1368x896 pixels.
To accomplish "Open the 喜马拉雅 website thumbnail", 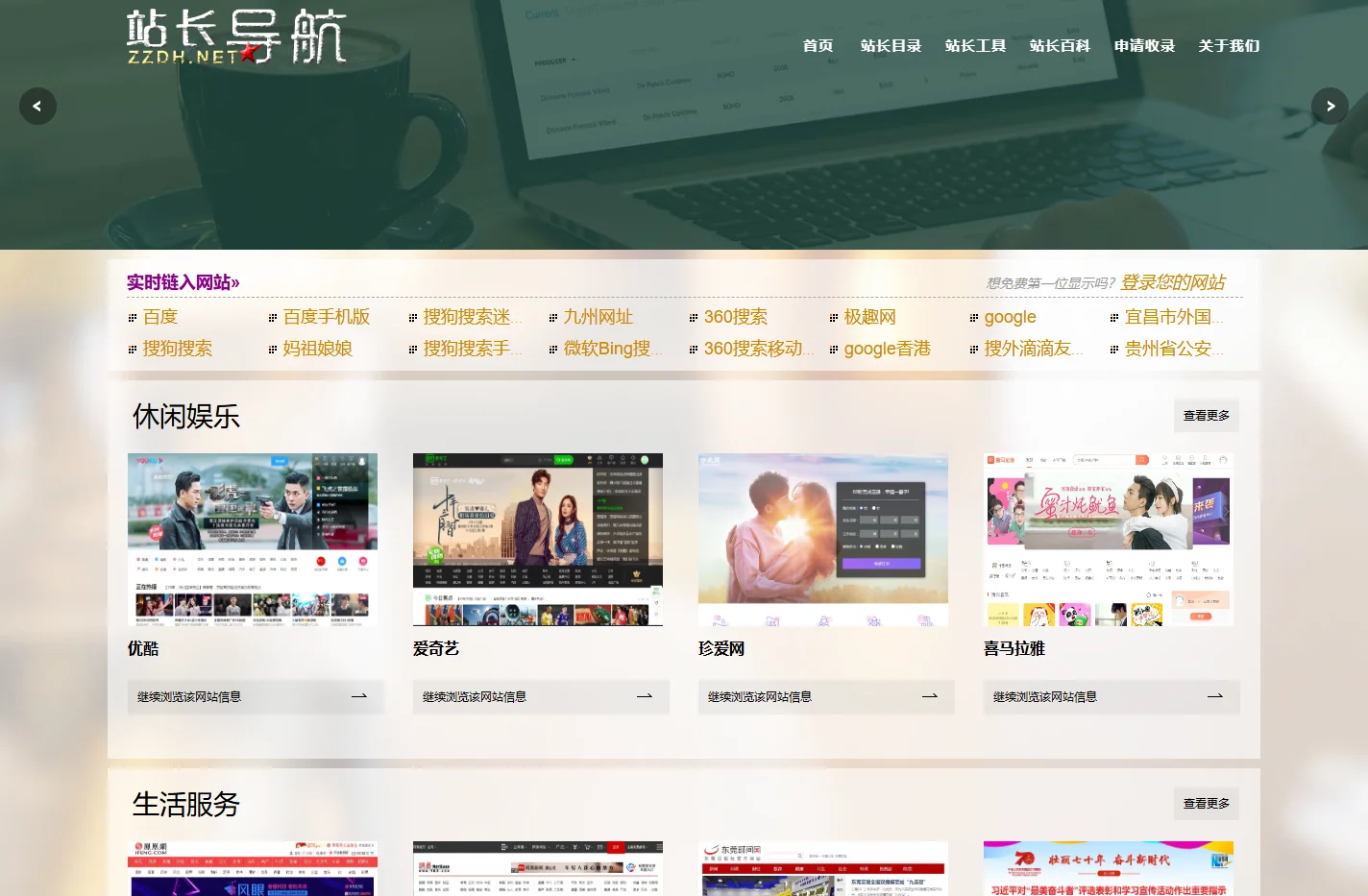I will click(1109, 540).
